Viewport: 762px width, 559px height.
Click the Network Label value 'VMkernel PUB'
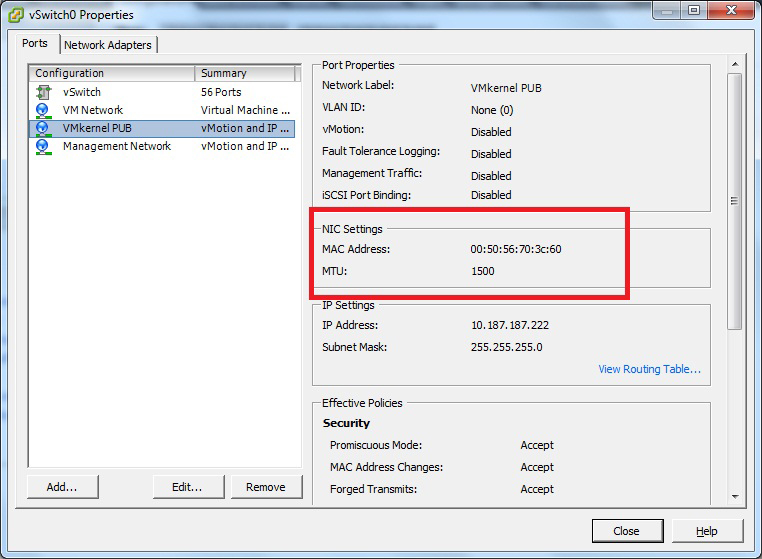coord(506,88)
